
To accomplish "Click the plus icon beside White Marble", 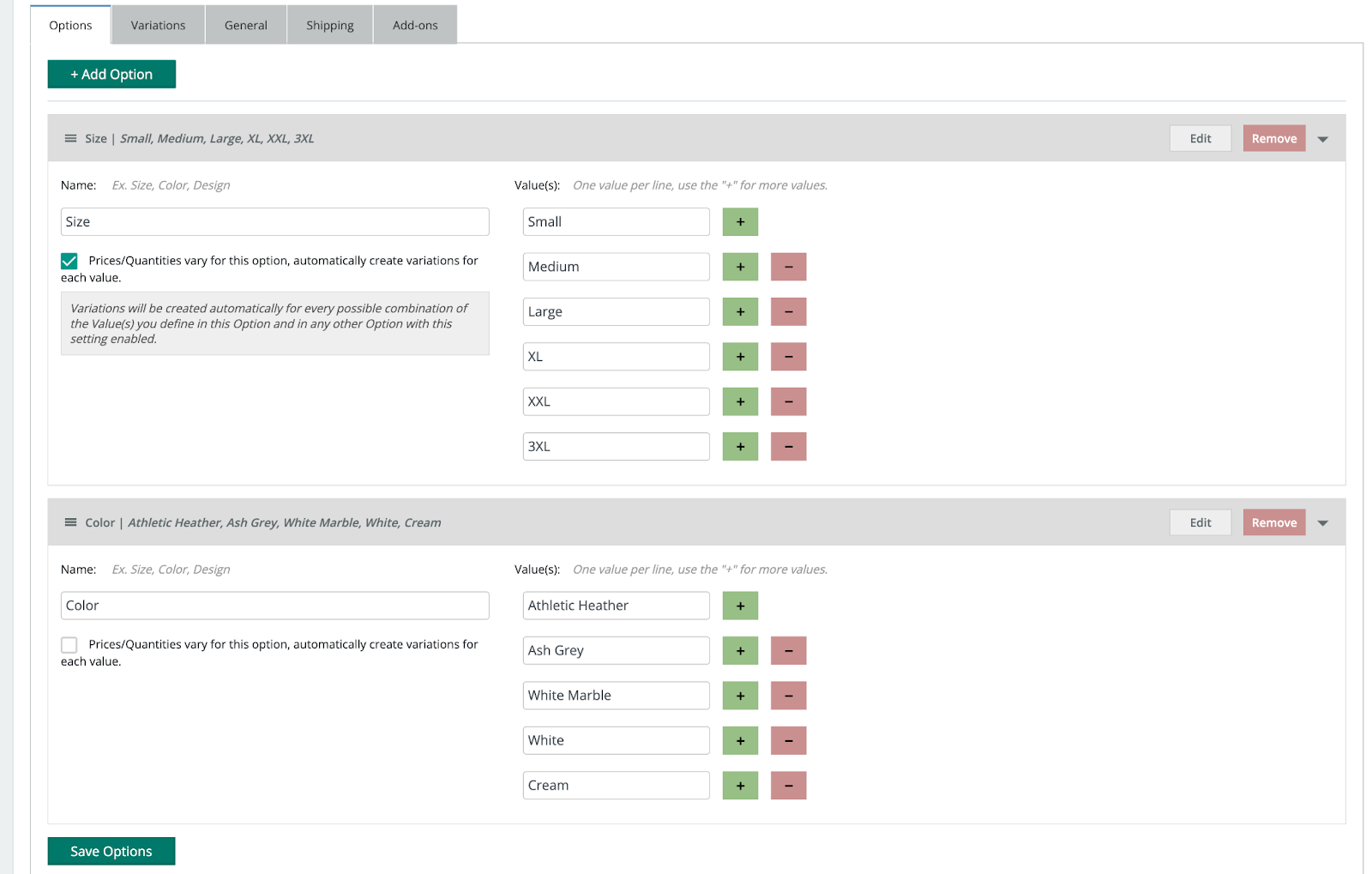I will tap(739, 696).
